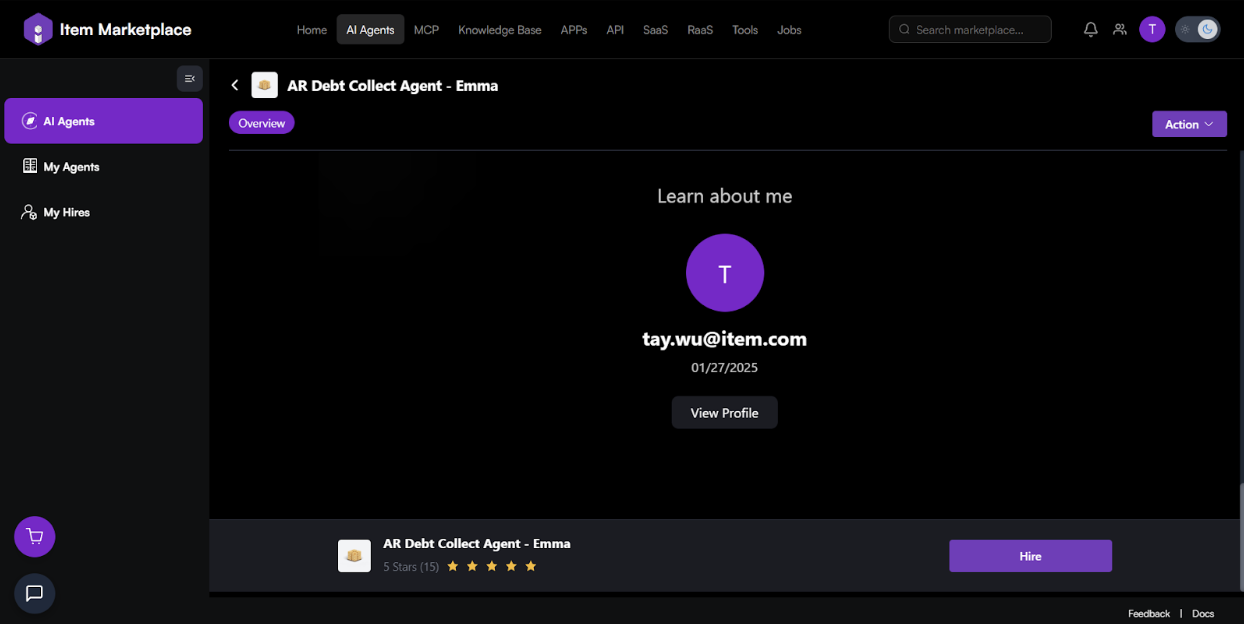Open the MCP menu item

(x=426, y=30)
